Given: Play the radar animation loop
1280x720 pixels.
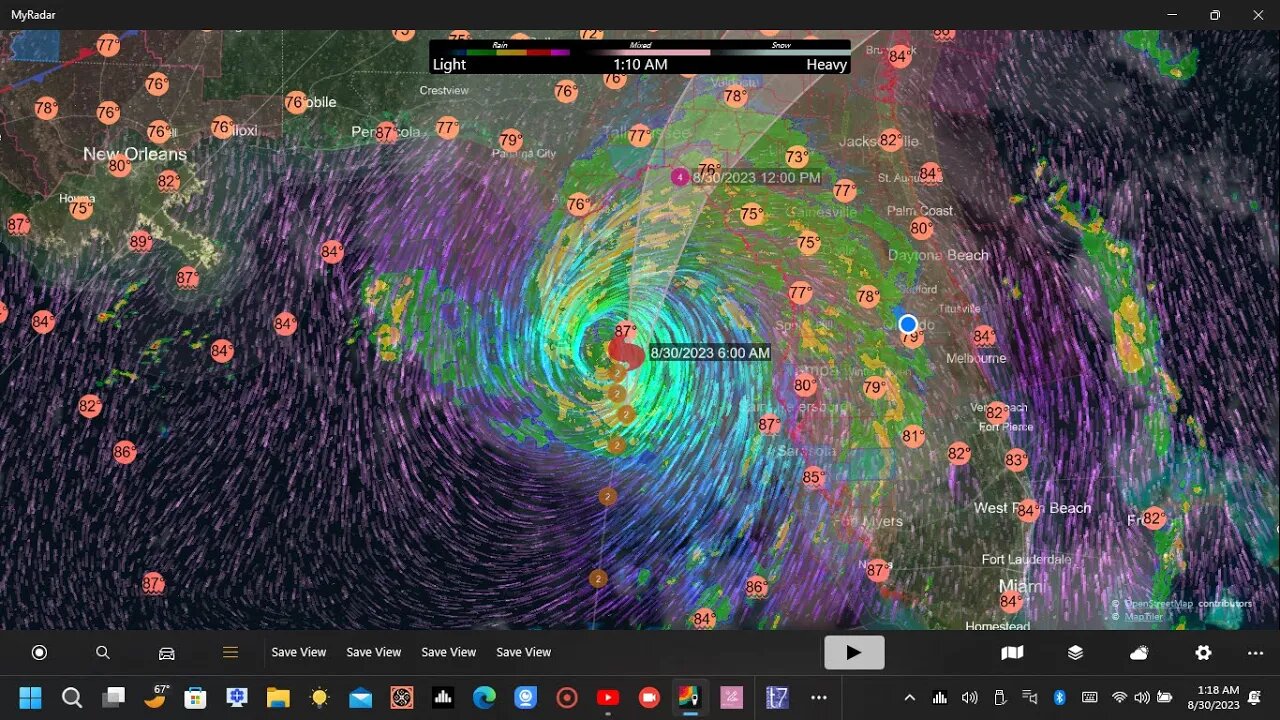Looking at the screenshot, I should point(854,652).
